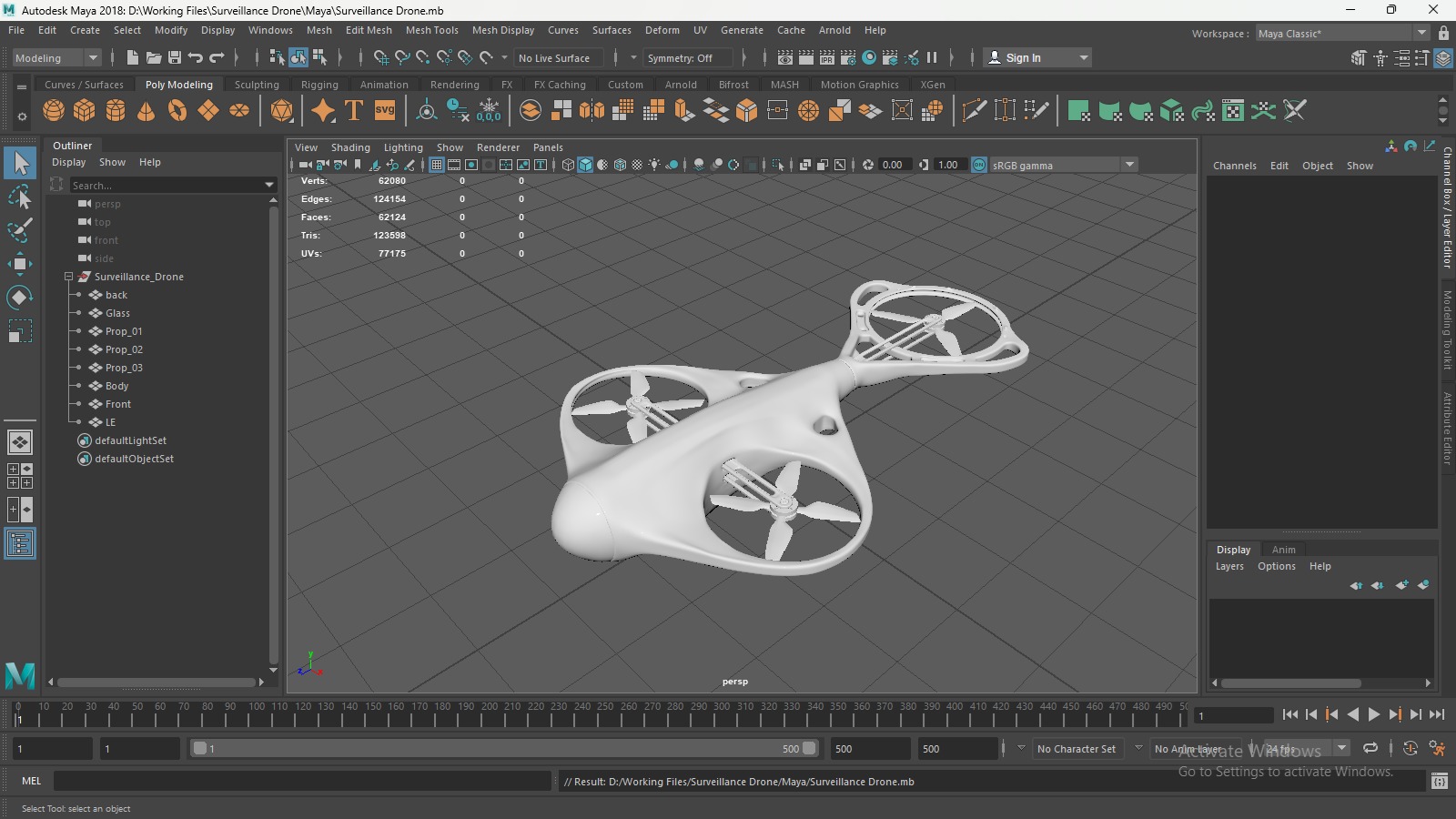Select the Multi-Cut tool shelf icon
1456x819 pixels.
coord(974,111)
